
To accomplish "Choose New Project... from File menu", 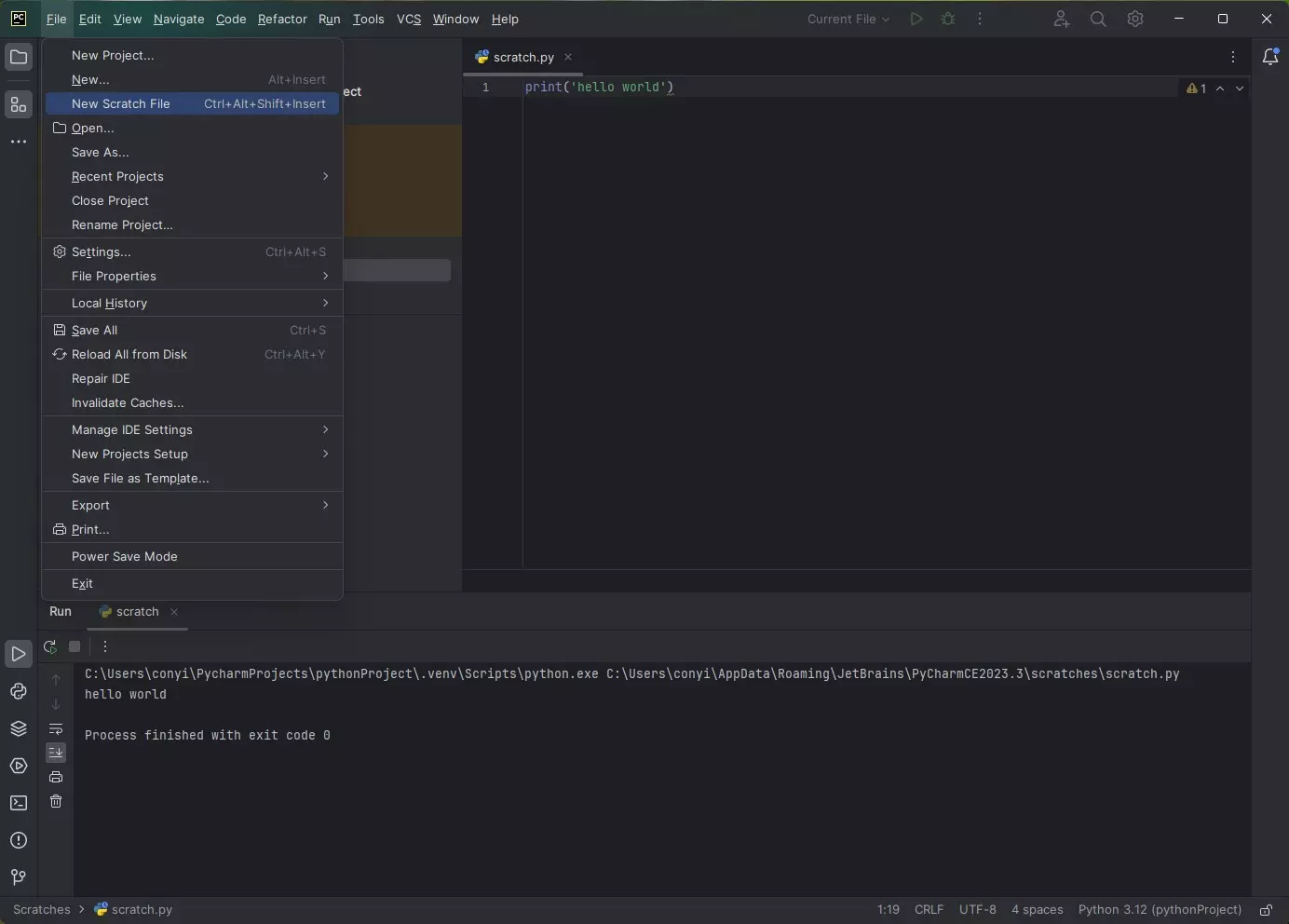I will [x=192, y=55].
